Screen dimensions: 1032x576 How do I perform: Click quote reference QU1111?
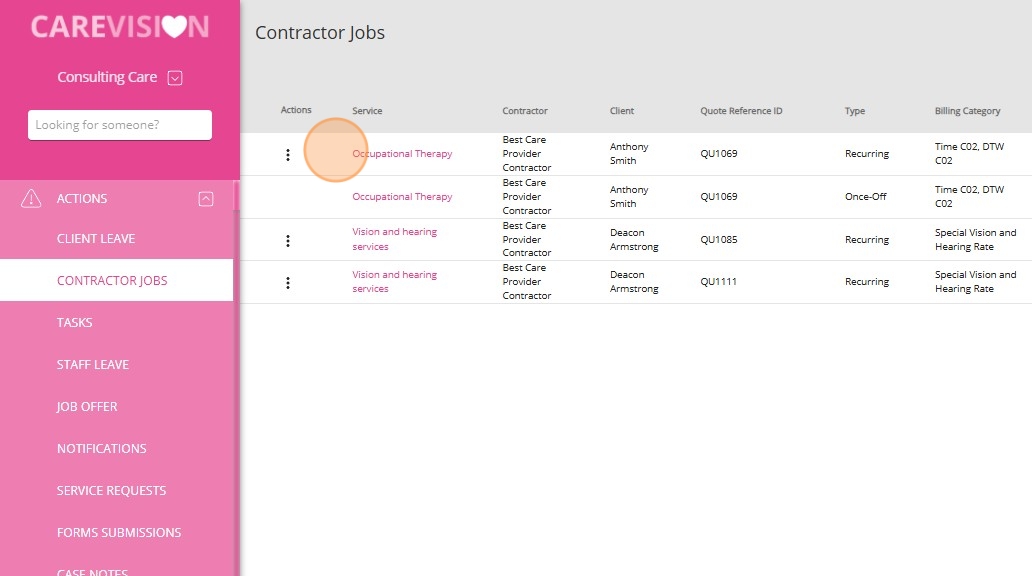click(719, 282)
